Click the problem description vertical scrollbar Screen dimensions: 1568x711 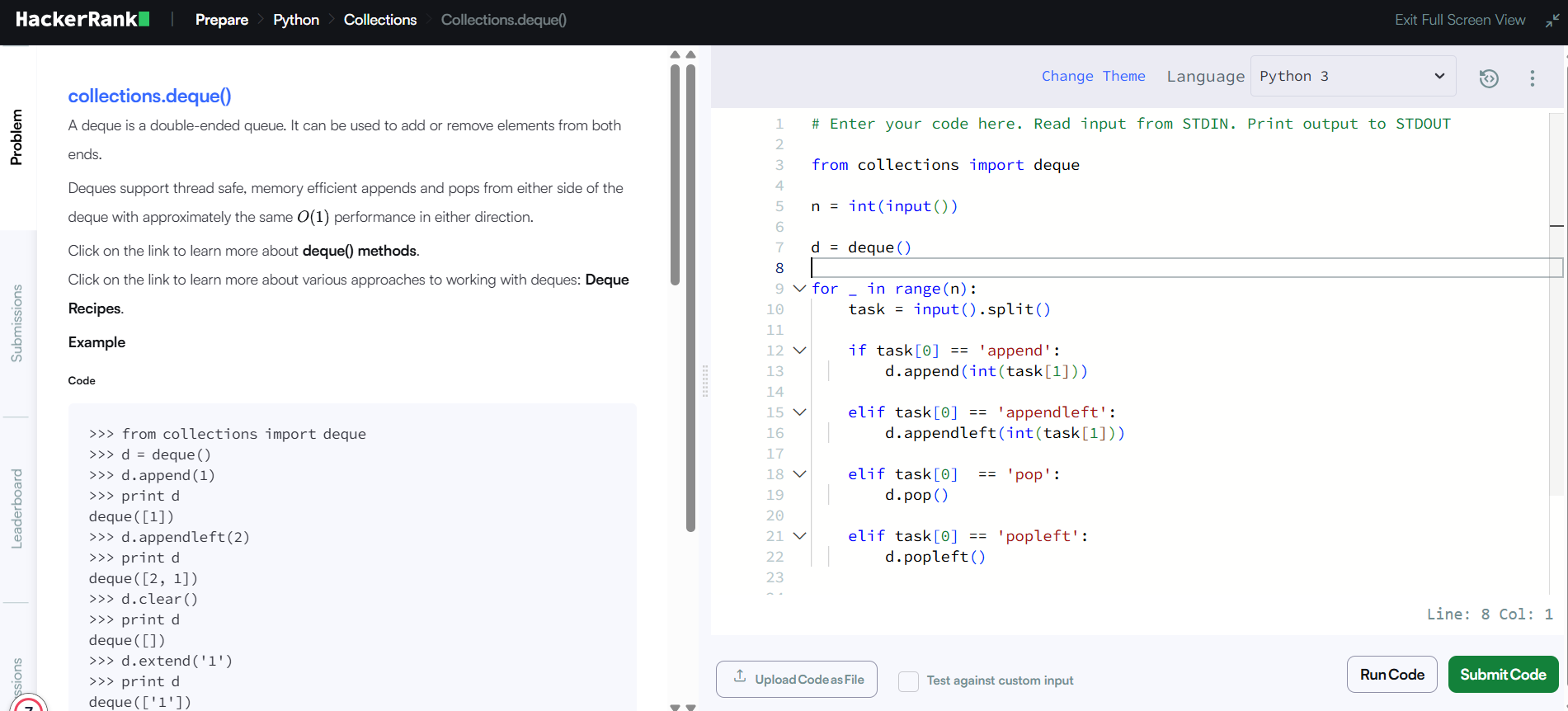tap(676, 173)
